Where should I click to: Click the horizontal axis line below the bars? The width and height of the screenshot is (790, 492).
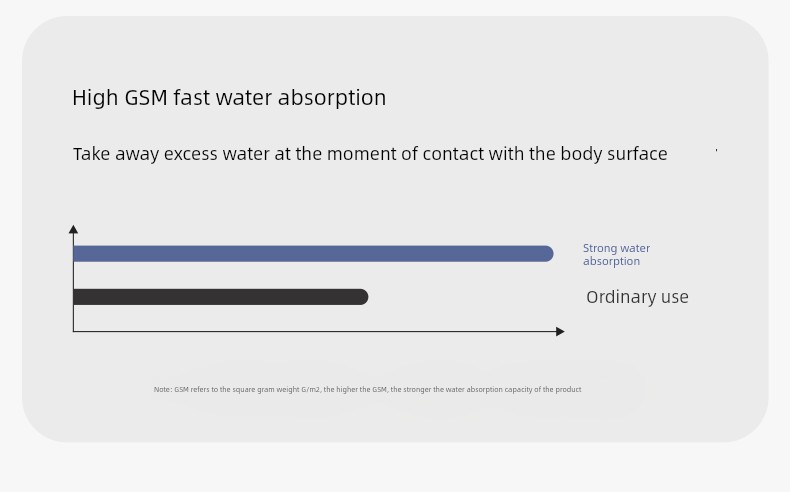tap(315, 331)
